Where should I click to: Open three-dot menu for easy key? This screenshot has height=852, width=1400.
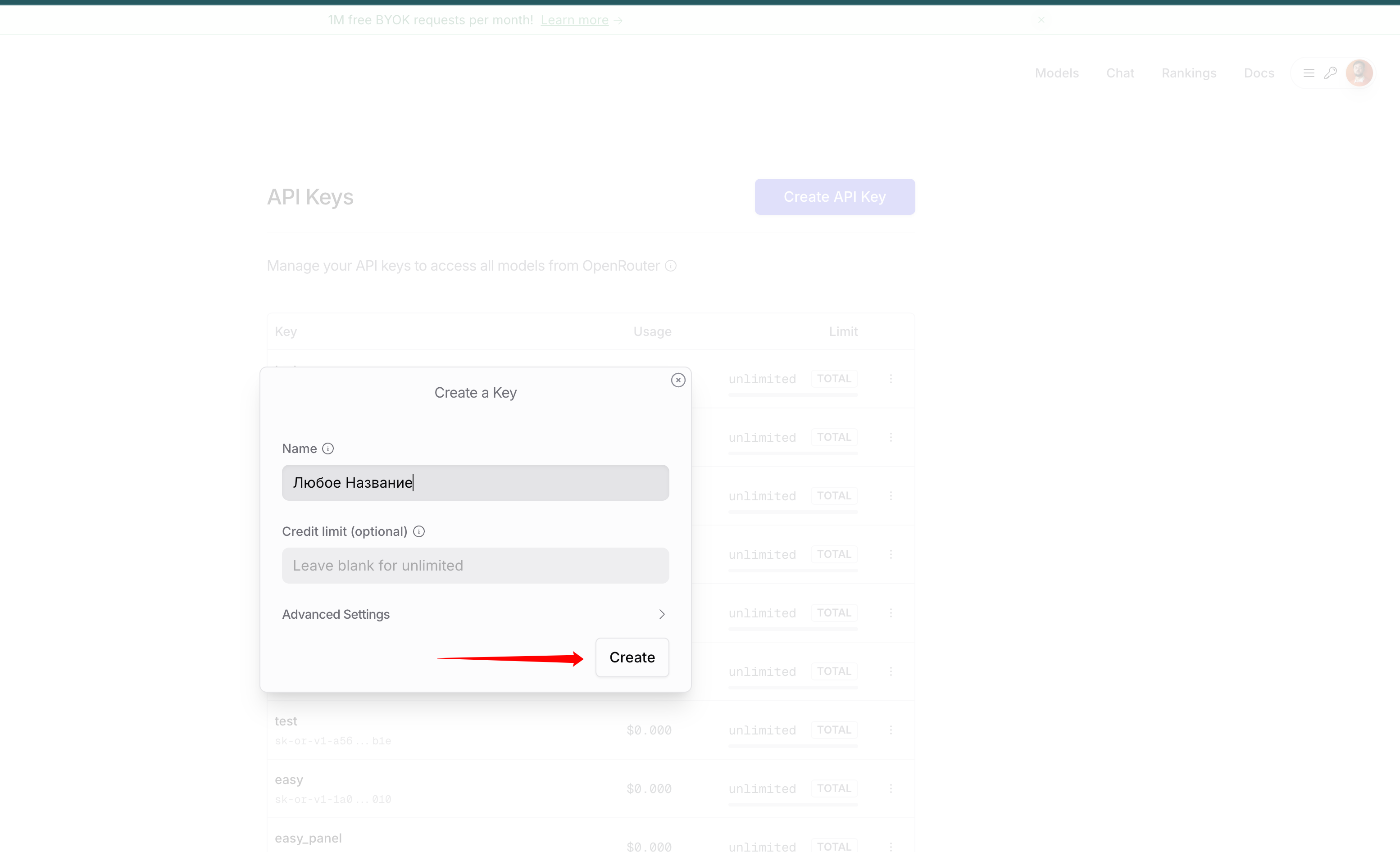[891, 789]
